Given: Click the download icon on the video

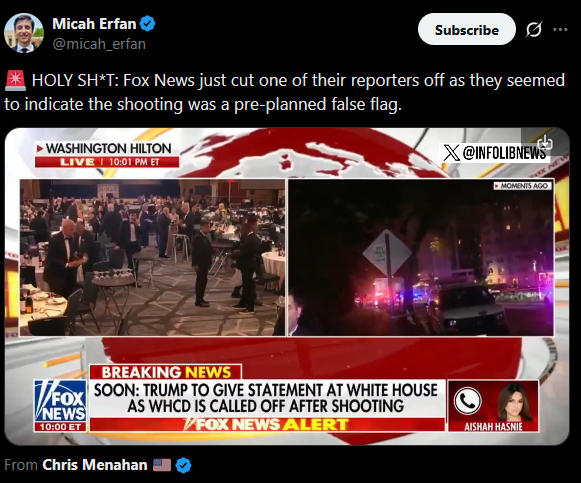Looking at the screenshot, I should pos(545,143).
